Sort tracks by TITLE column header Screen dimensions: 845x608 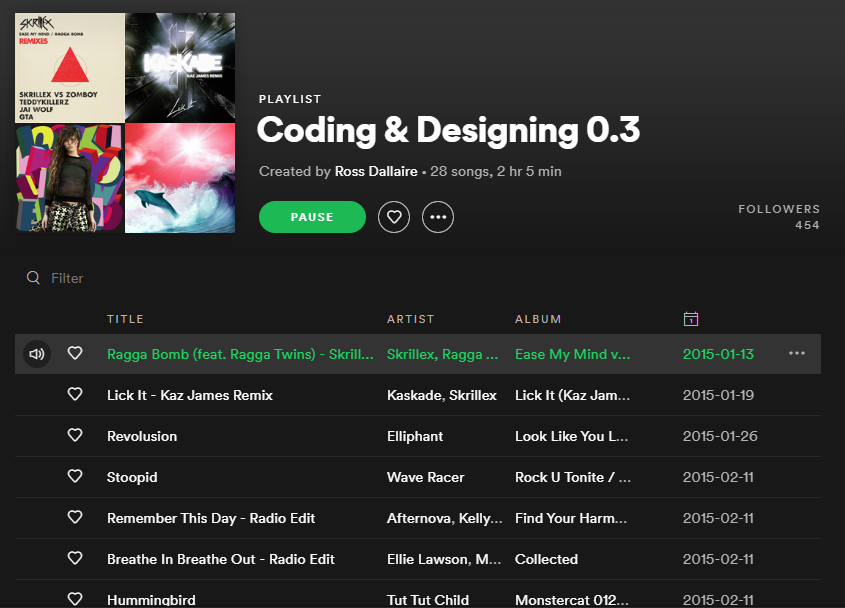(125, 319)
